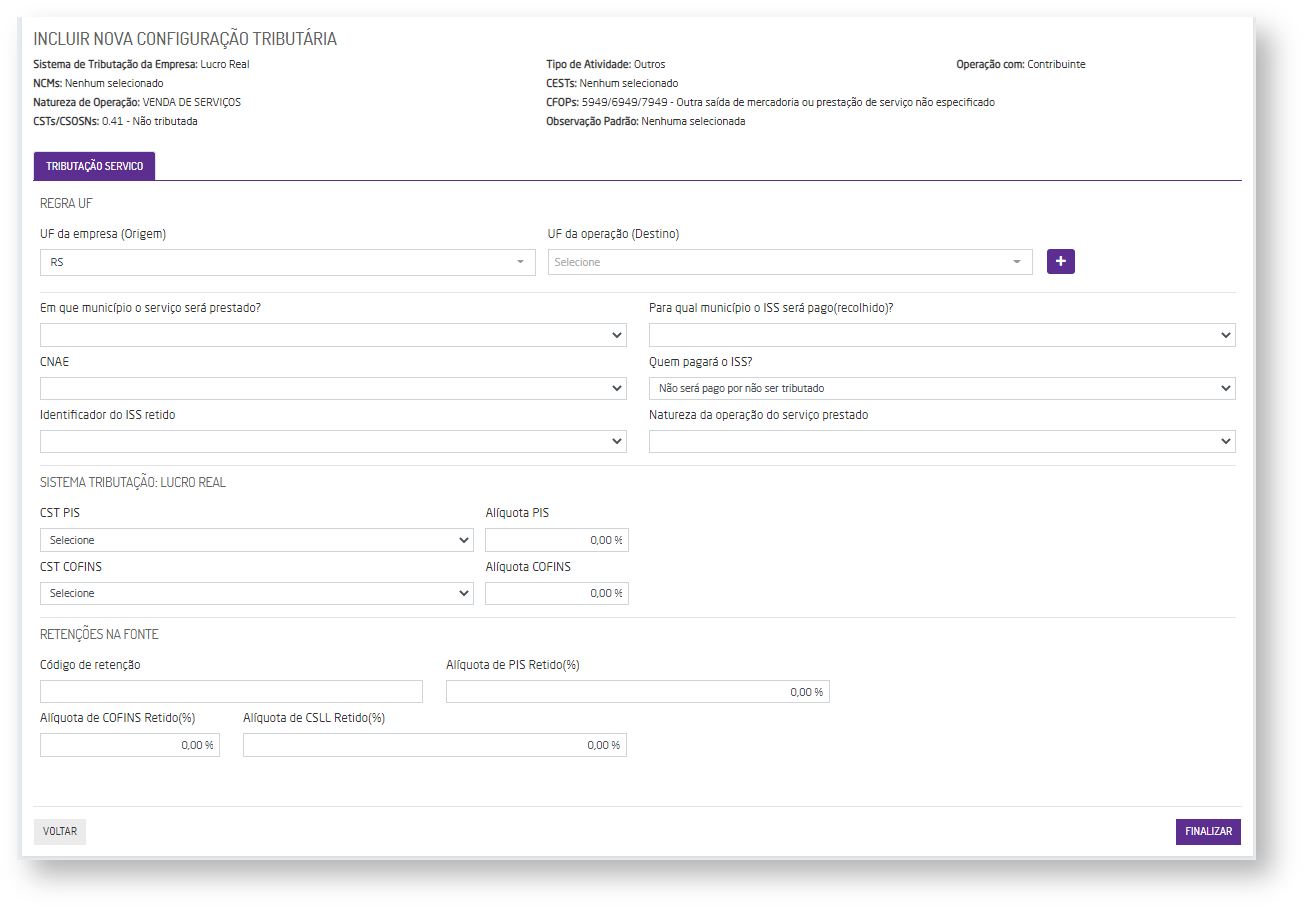Click the purple plus button to add UF

(1061, 261)
